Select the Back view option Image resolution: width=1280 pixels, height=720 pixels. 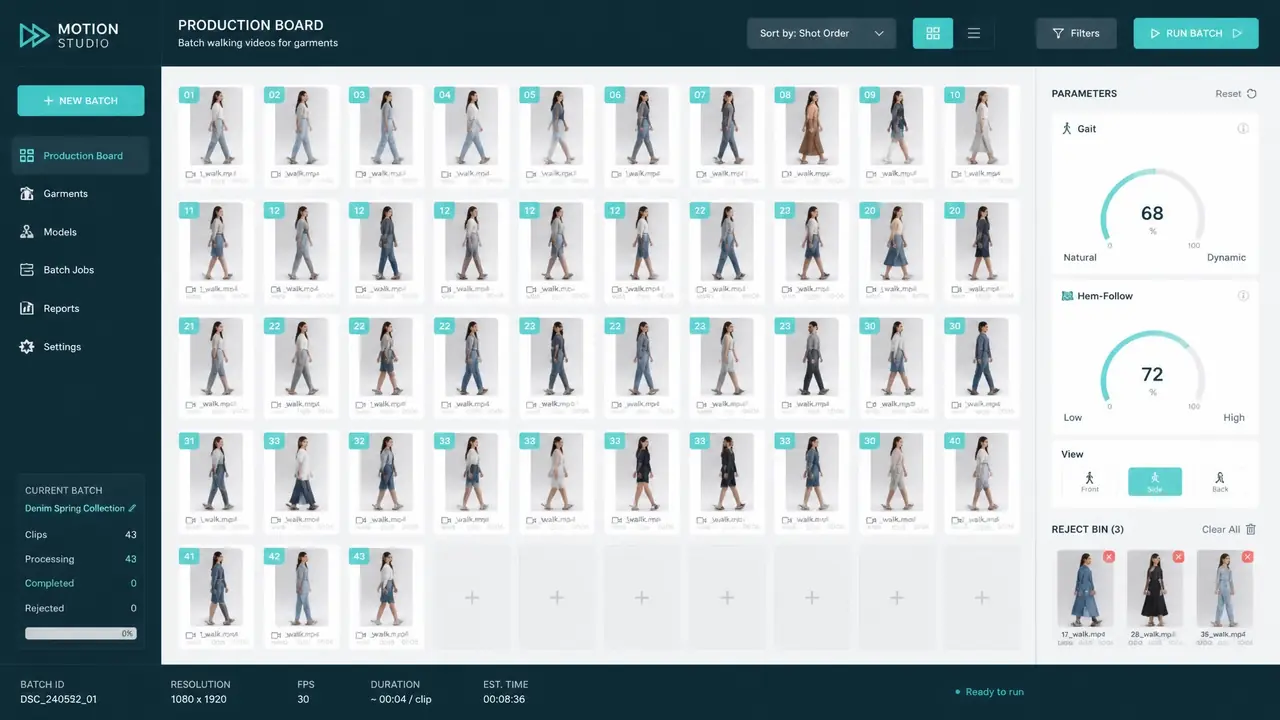1220,482
